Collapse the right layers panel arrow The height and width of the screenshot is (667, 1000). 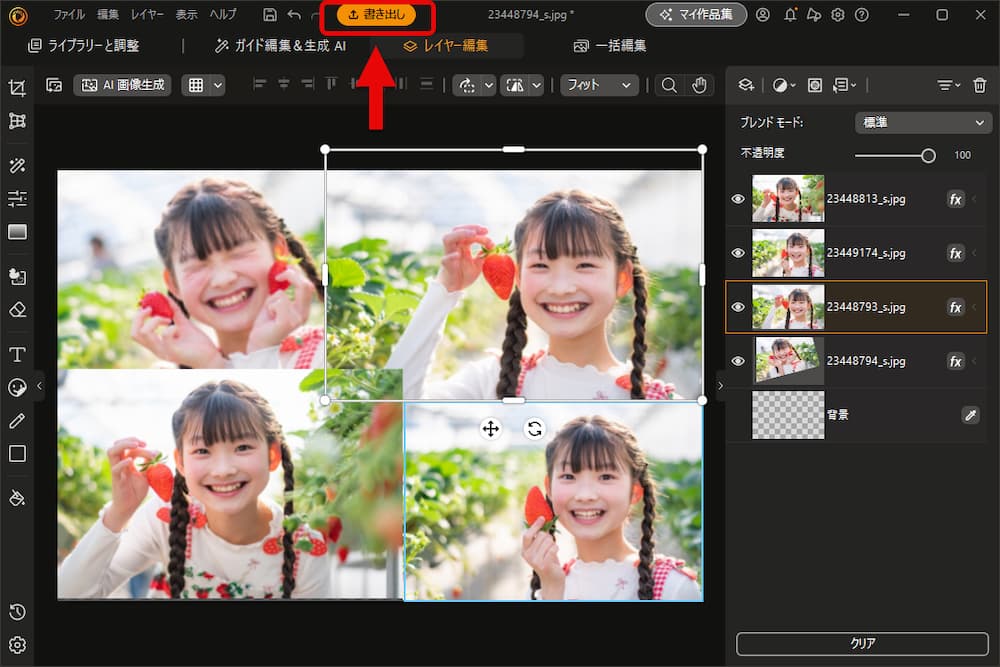pos(721,386)
